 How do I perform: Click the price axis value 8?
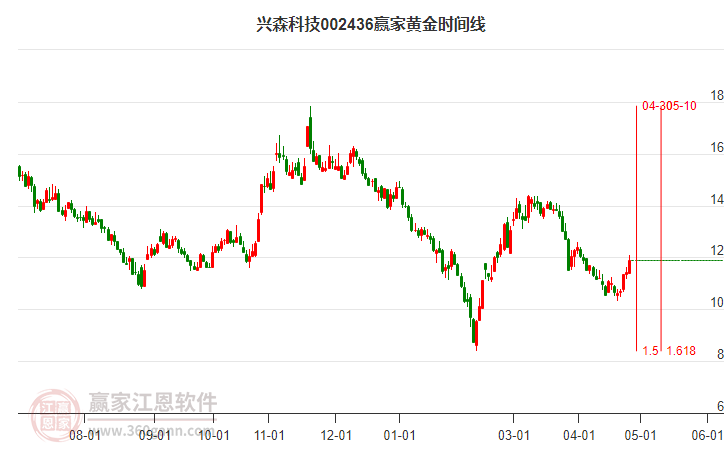720,354
